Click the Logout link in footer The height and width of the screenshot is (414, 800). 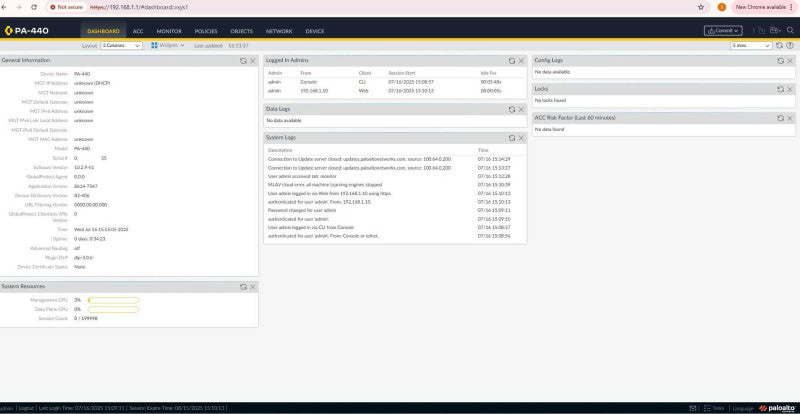[x=26, y=408]
